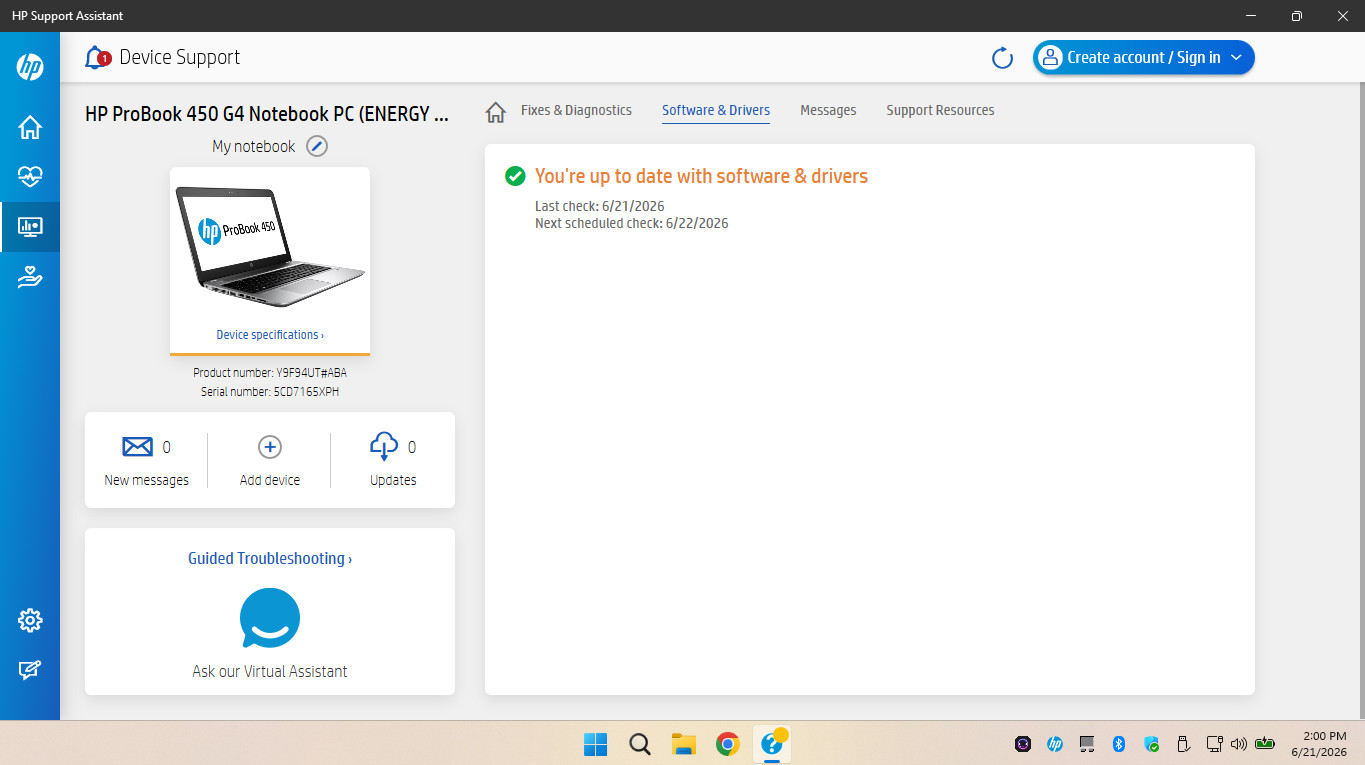This screenshot has height=765, width=1365.
Task: Click the green check status icon
Action: click(x=515, y=176)
